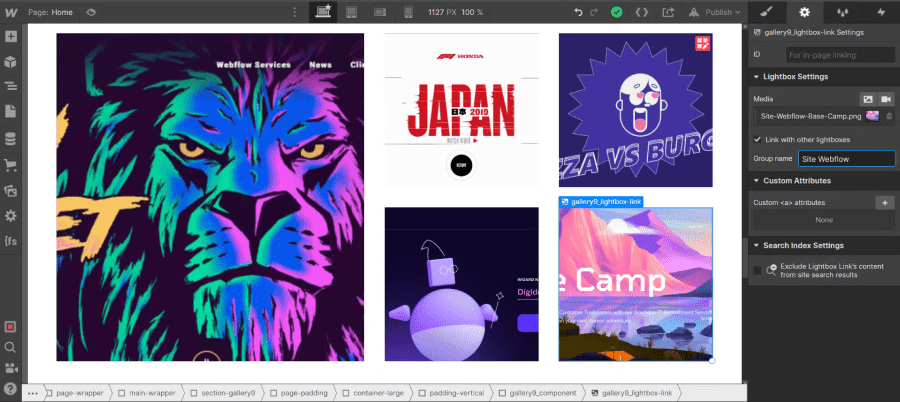Switch to the Element Settings gear tab

(805, 11)
